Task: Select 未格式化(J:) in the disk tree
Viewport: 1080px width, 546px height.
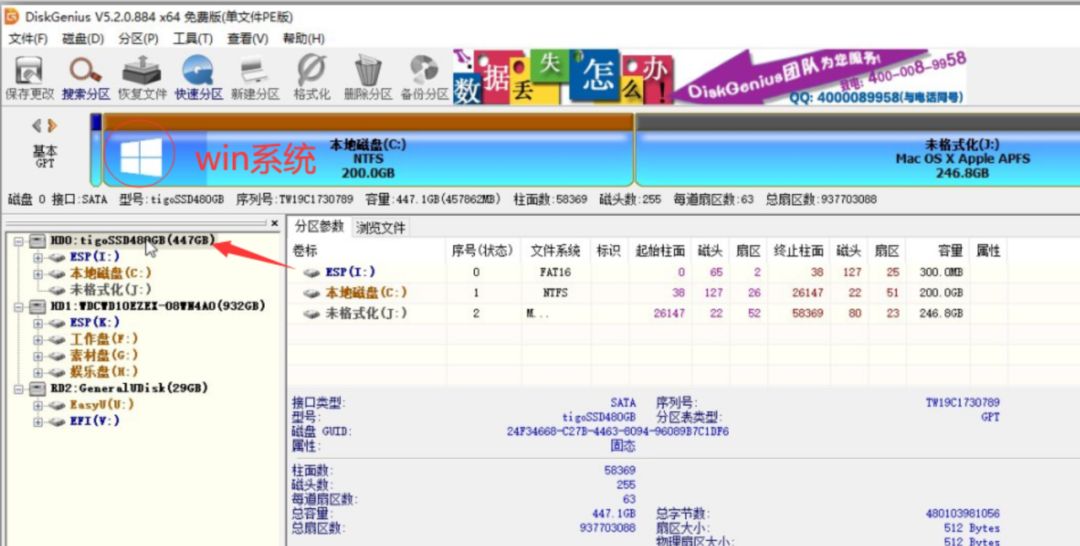Action: pos(111,290)
